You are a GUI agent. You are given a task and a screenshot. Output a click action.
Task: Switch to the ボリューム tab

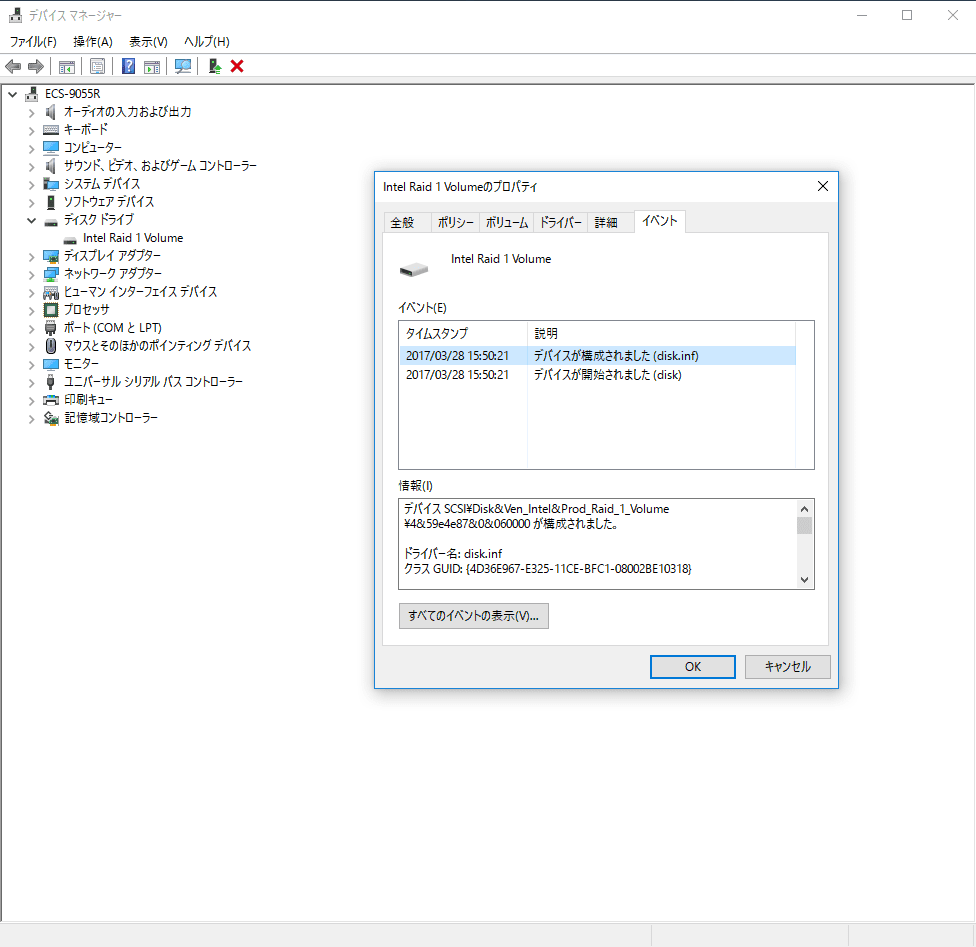(507, 223)
